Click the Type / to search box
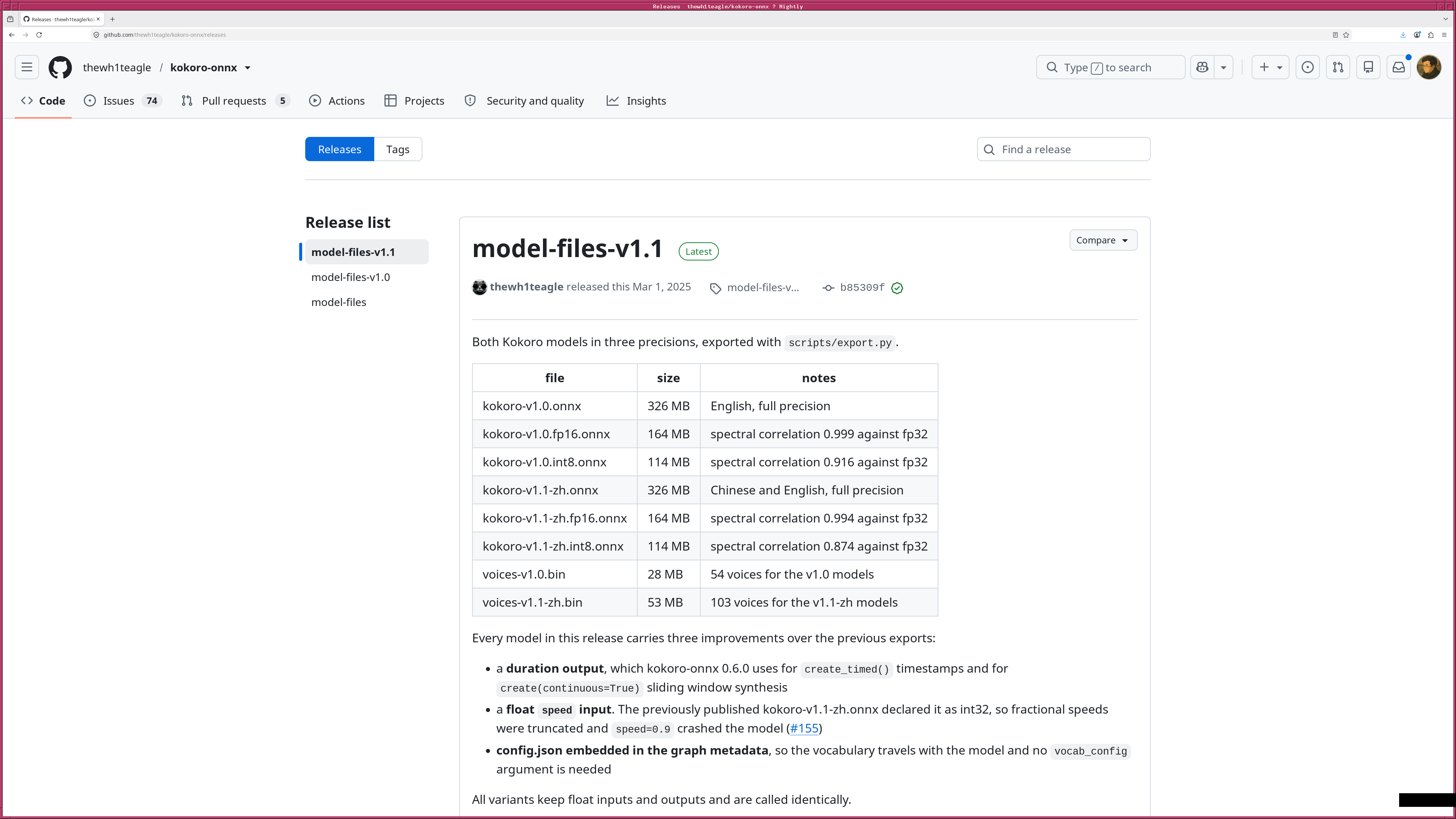The image size is (1456, 819). coord(1110,67)
